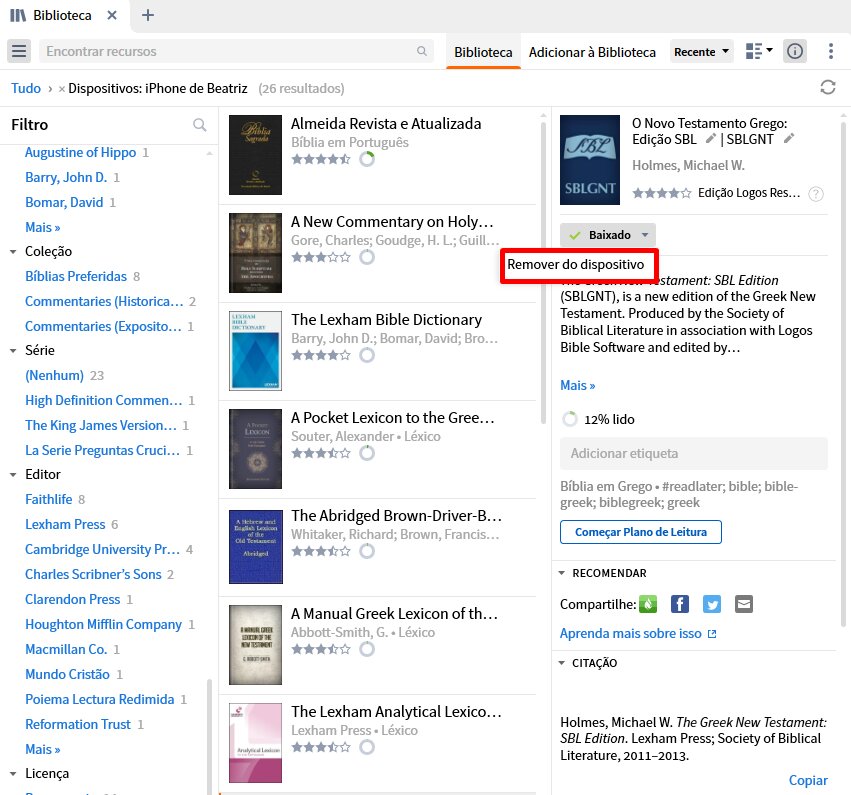Share by email envelope icon

click(744, 604)
